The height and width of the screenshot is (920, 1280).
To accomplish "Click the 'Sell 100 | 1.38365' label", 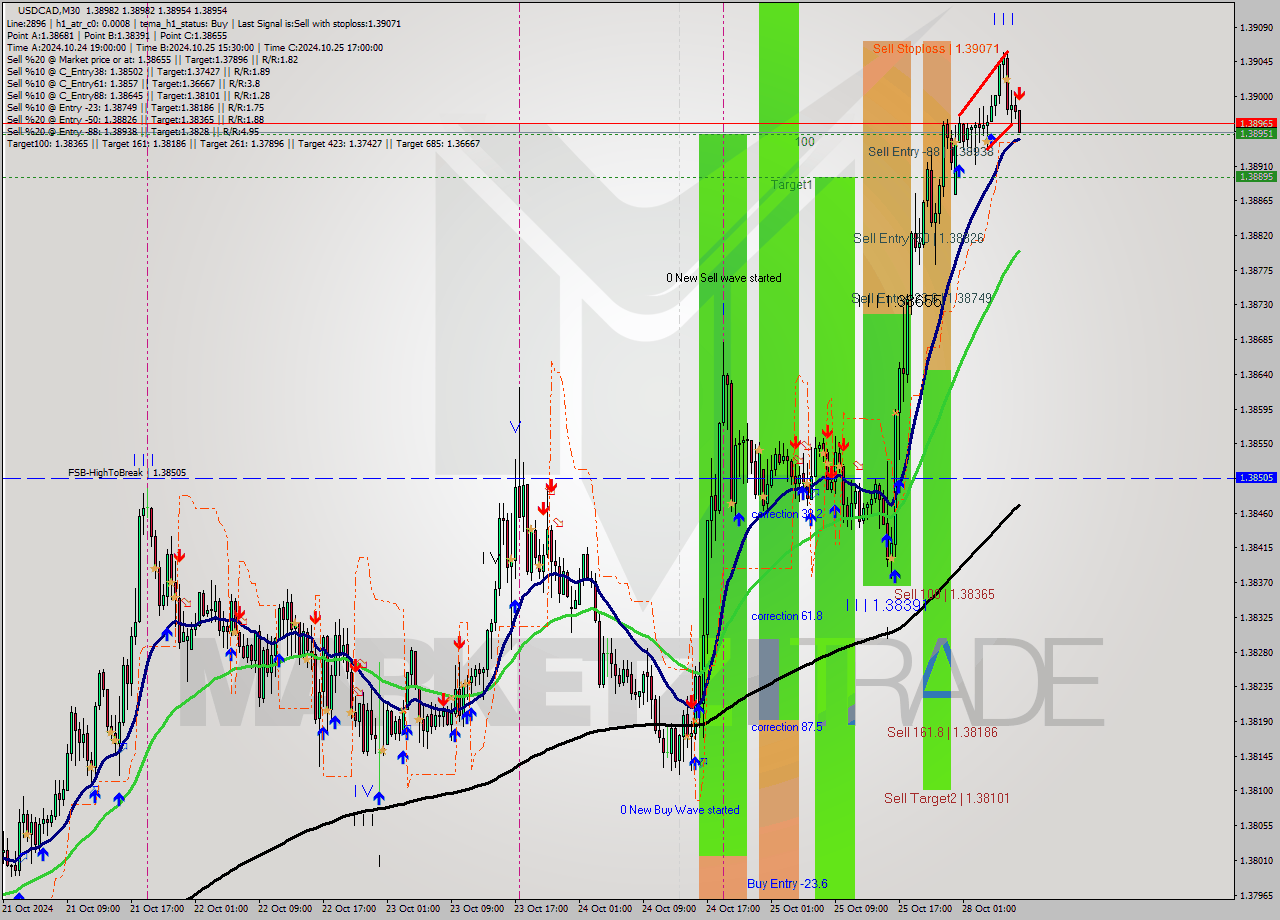I will tap(944, 594).
